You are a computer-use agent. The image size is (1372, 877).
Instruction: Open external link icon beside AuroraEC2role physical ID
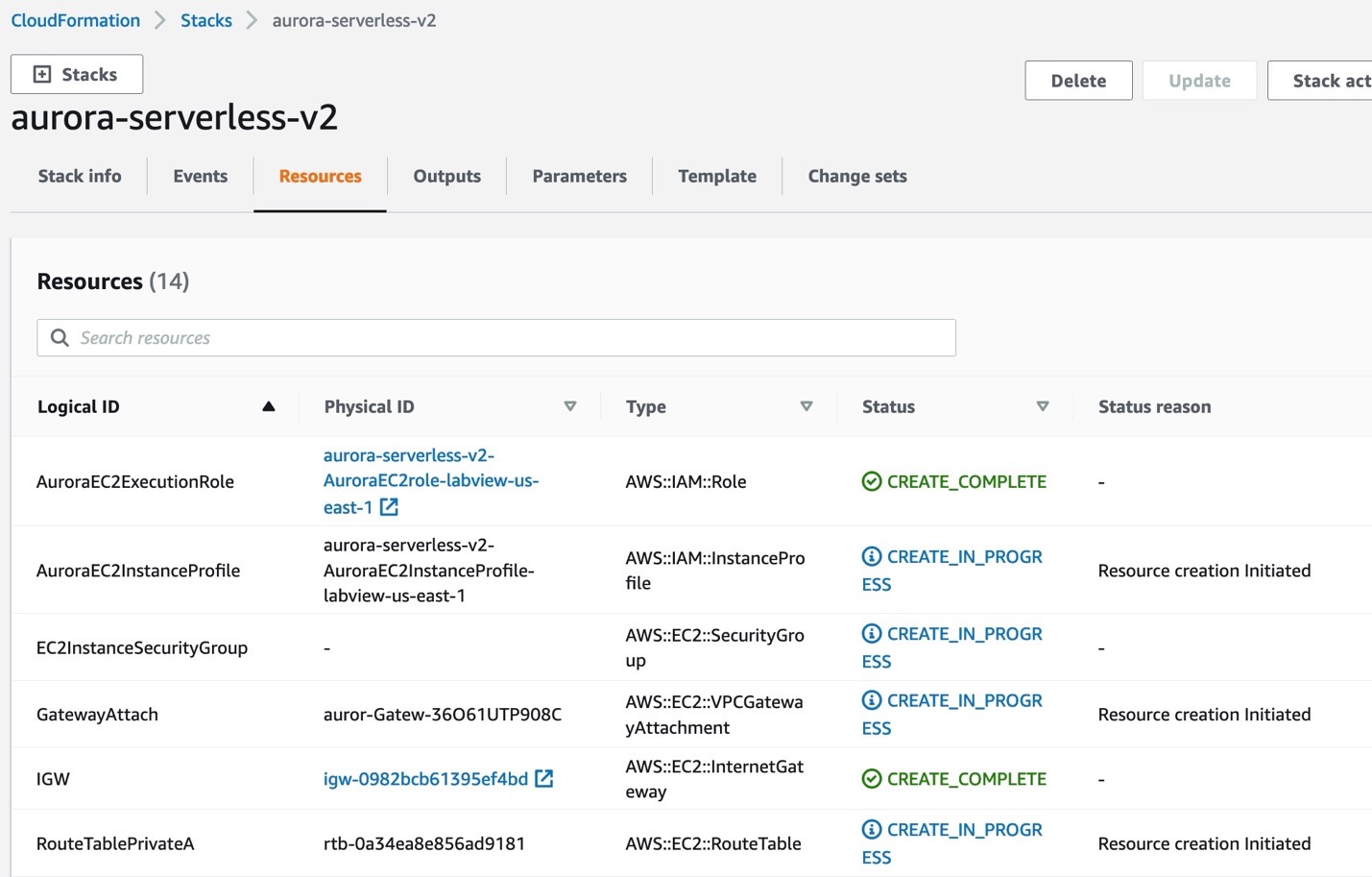point(388,506)
